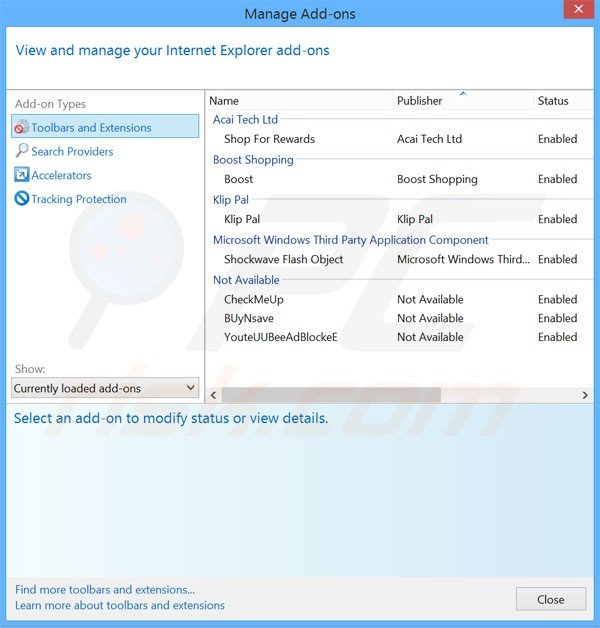Click Enabled status of Shockwave Flash Object
The image size is (600, 628).
[558, 259]
